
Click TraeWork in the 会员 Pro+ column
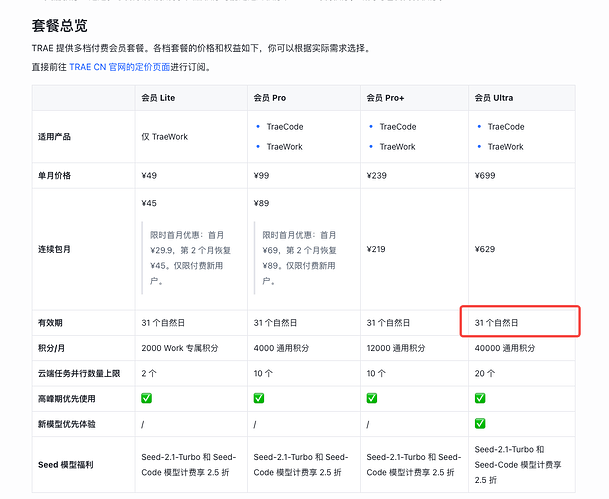pyautogui.click(x=397, y=147)
